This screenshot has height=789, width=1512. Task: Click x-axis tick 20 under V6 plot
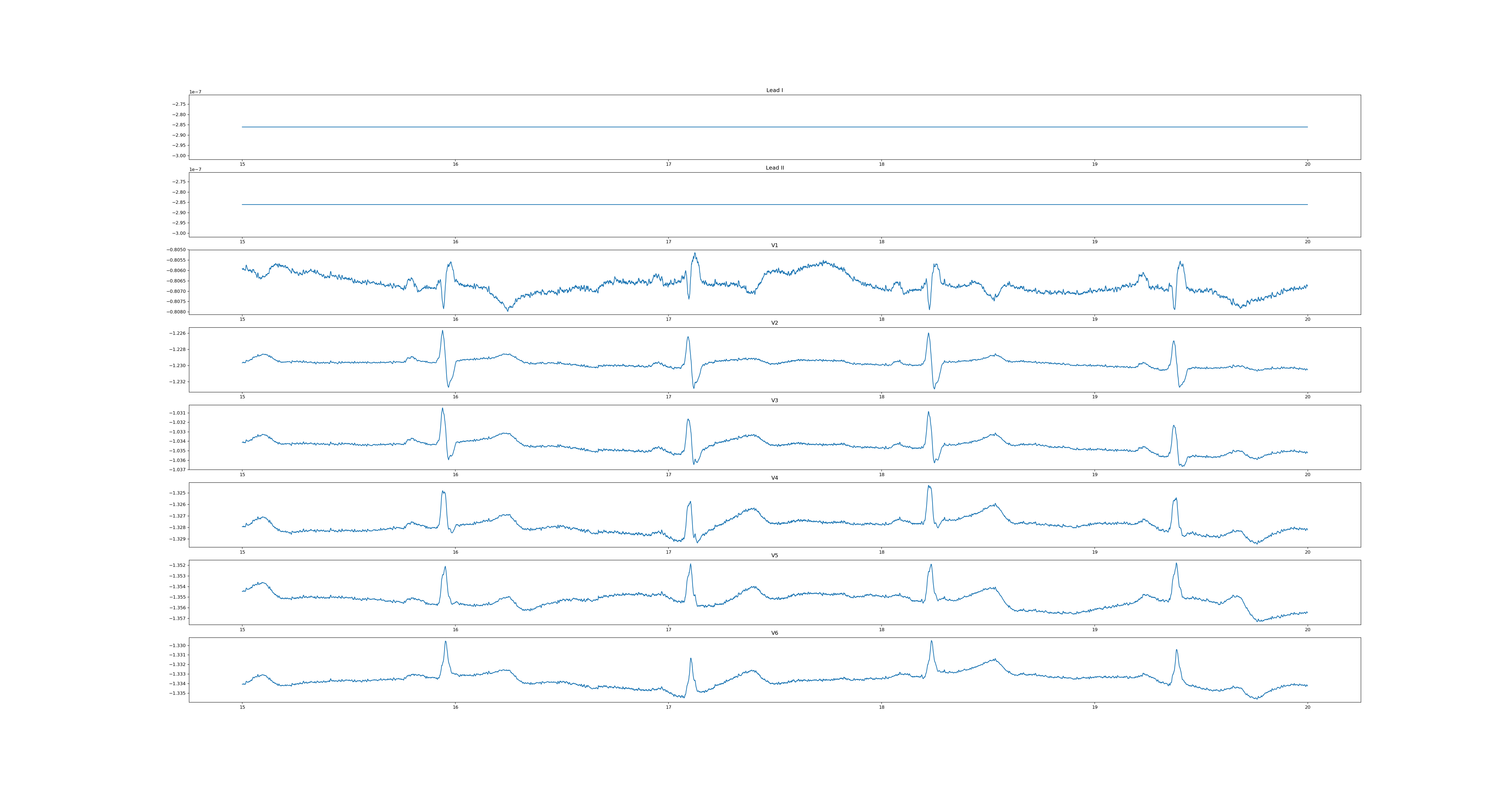tap(1307, 707)
